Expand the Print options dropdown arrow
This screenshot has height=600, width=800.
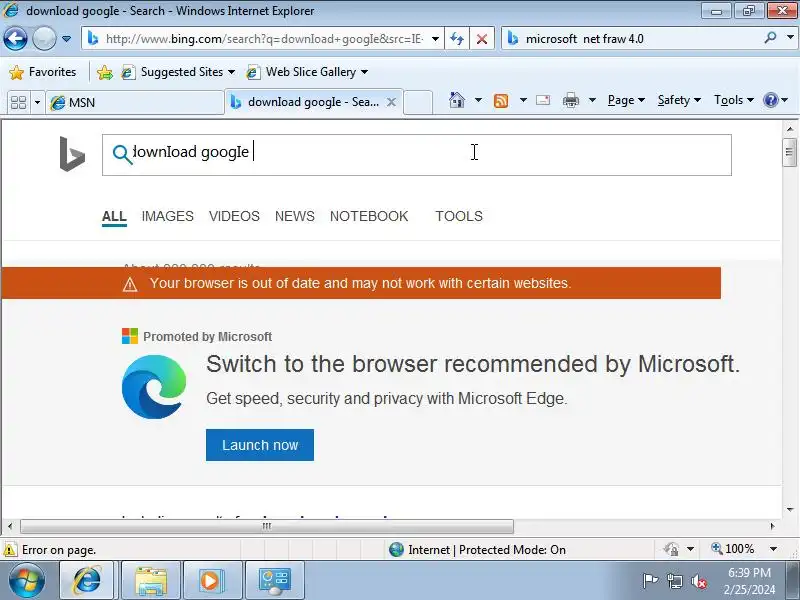pos(592,100)
